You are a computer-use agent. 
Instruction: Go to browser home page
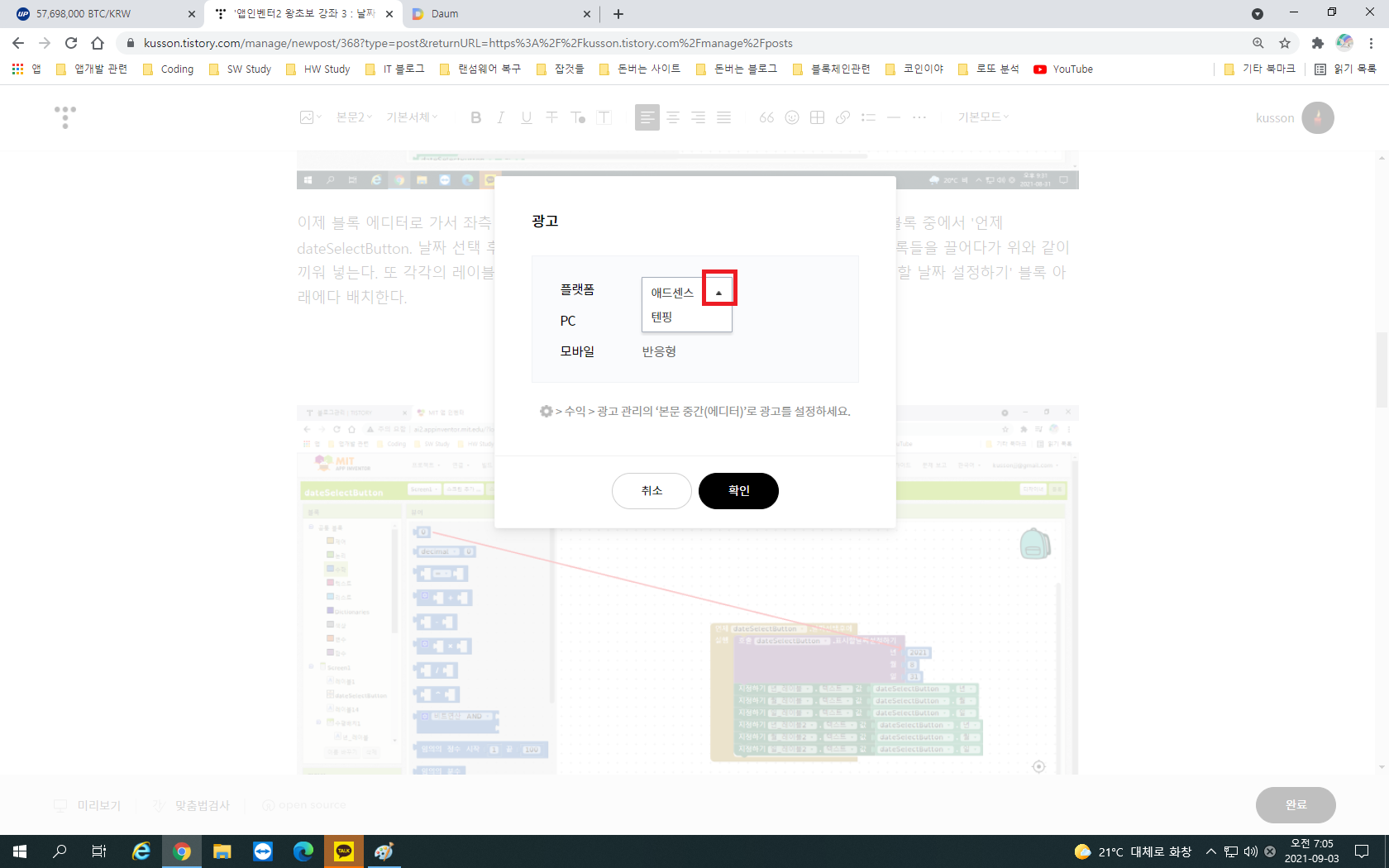click(x=98, y=43)
